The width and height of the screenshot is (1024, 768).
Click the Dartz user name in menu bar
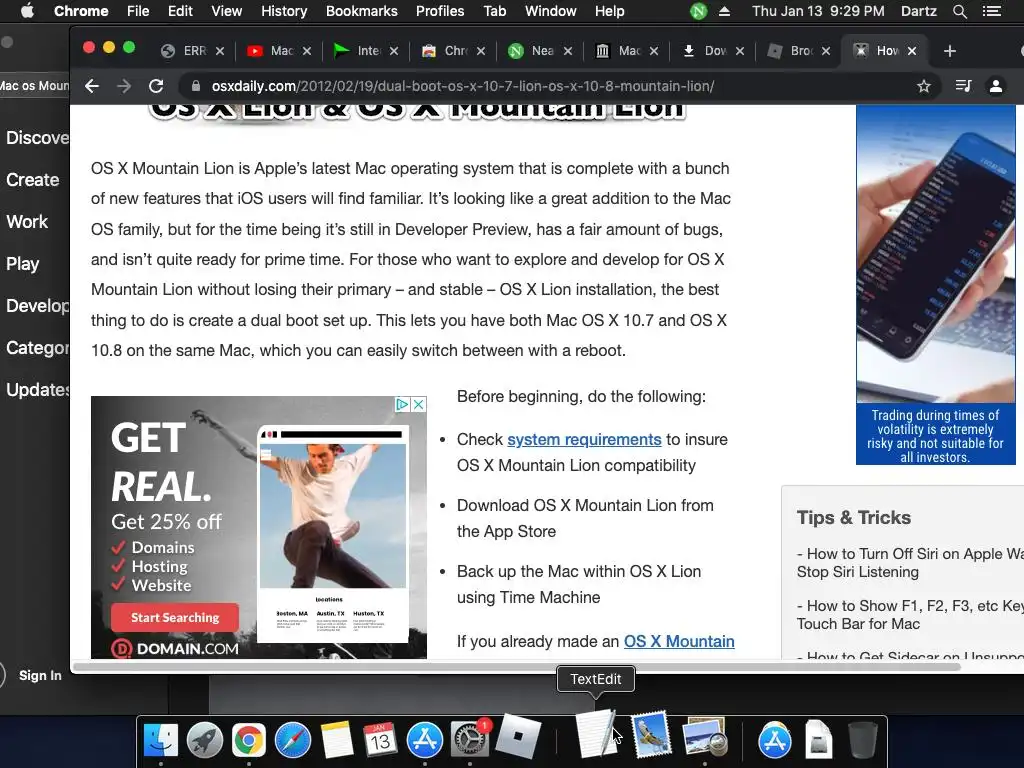point(918,11)
